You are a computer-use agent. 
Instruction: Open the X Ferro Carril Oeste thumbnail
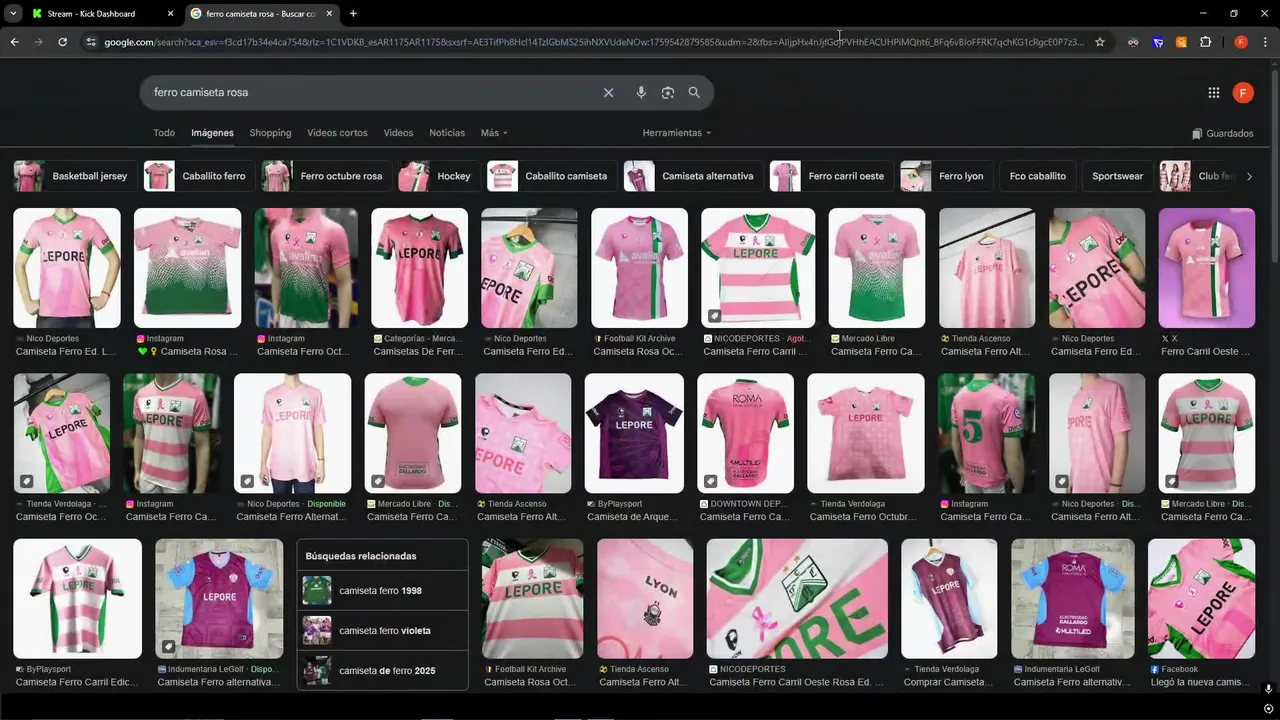click(x=1206, y=267)
